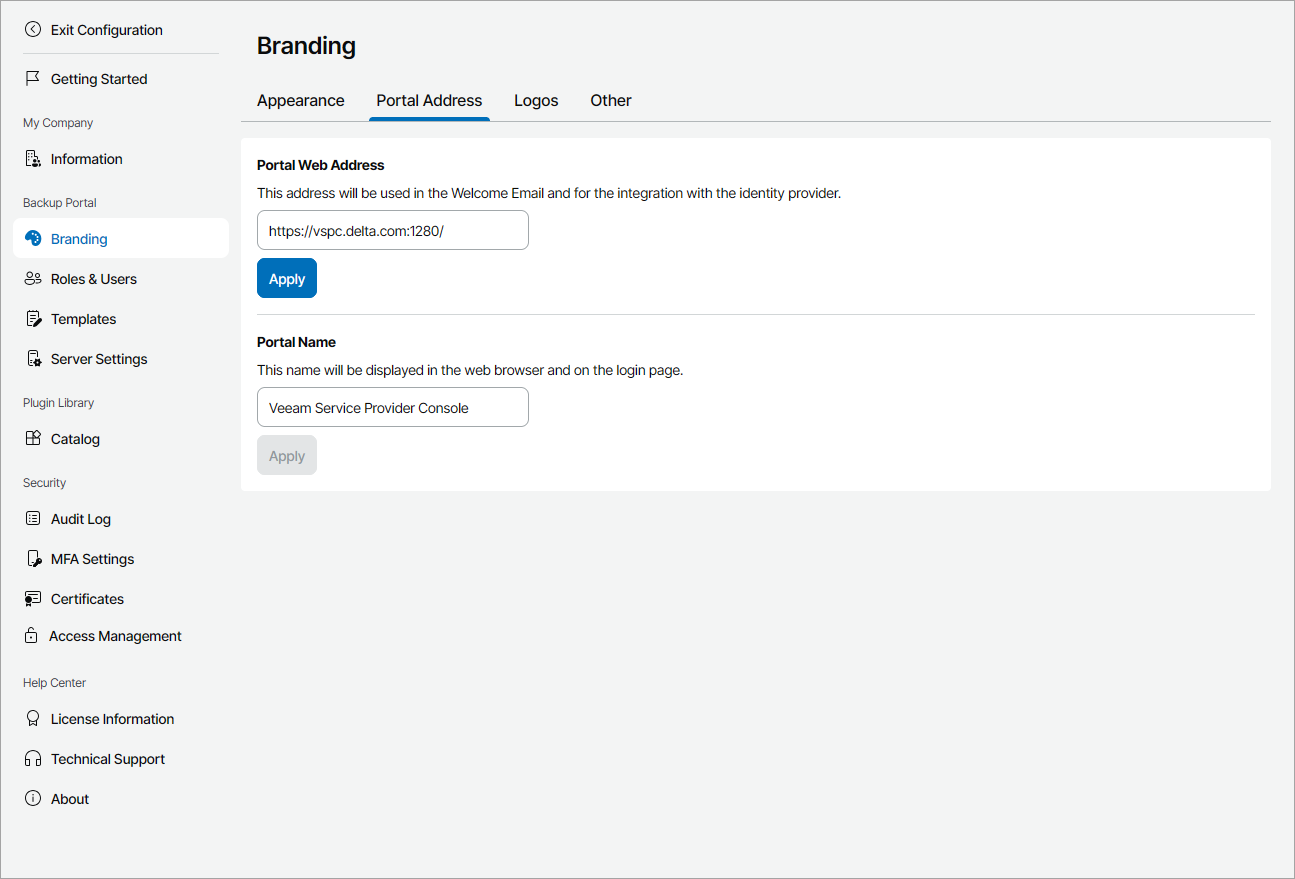Click the Getting Started flag icon
Viewport: 1295px width, 879px height.
33,79
